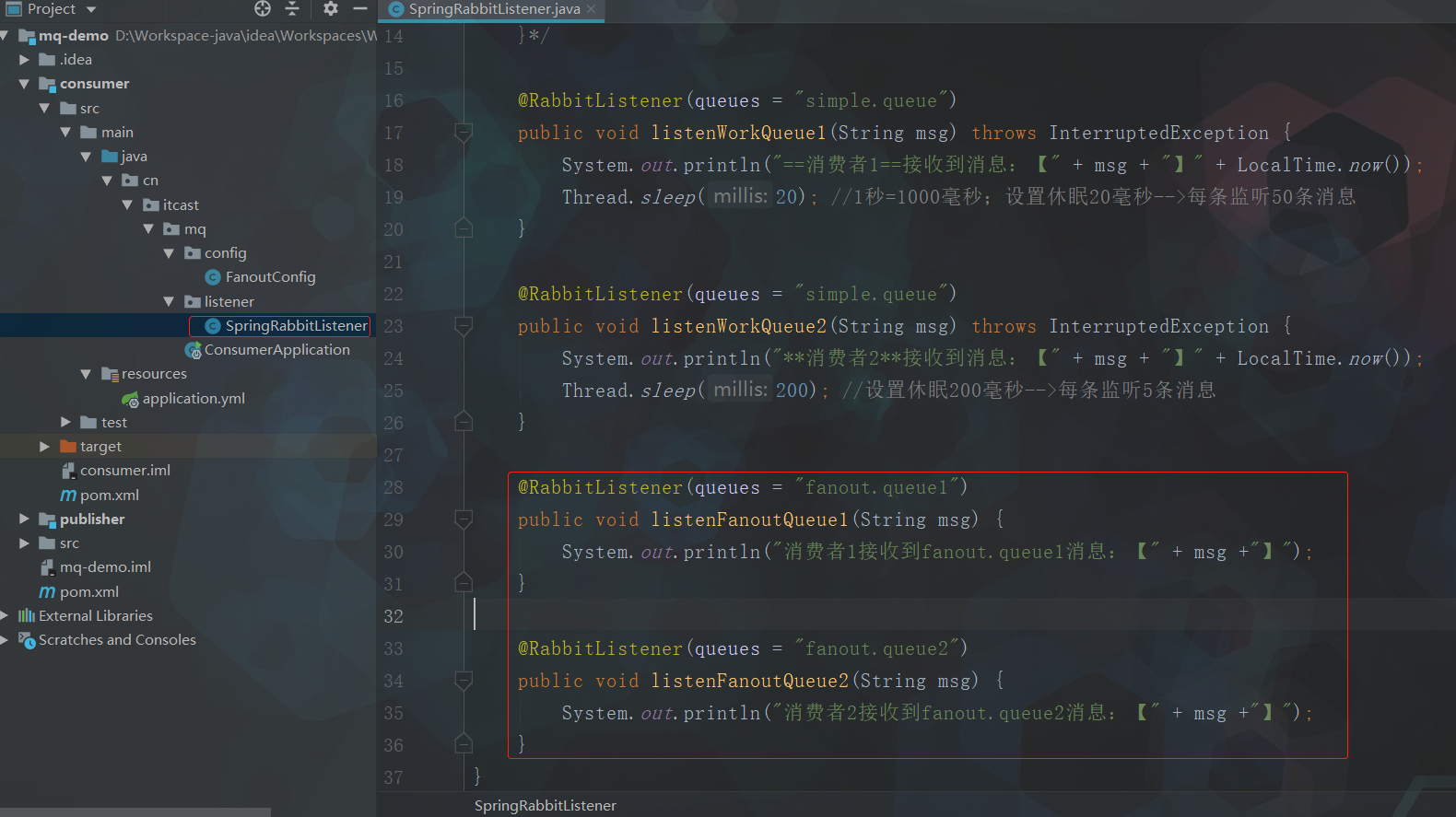Open root pom.xml below mq-demo.iml
This screenshot has width=1456, height=817.
pos(89,591)
